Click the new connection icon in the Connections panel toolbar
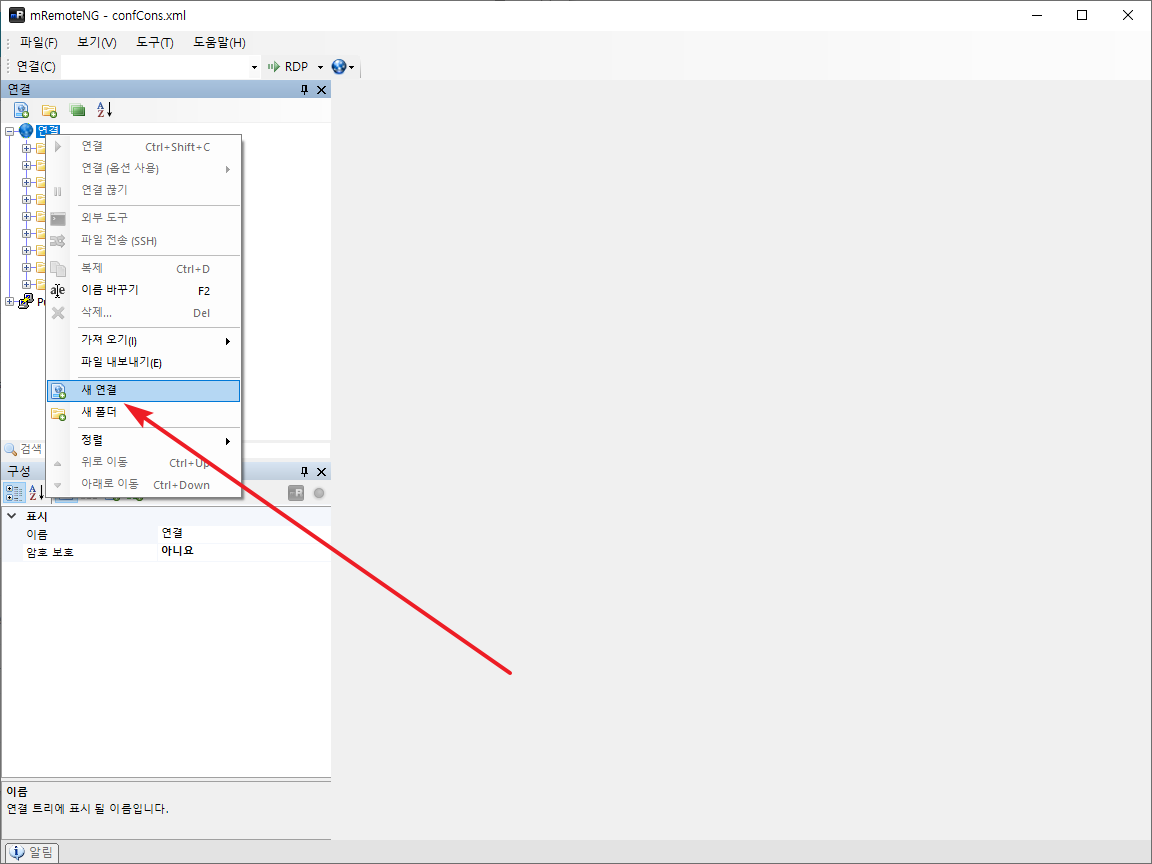Screen dimensions: 1152x864 pos(21,110)
